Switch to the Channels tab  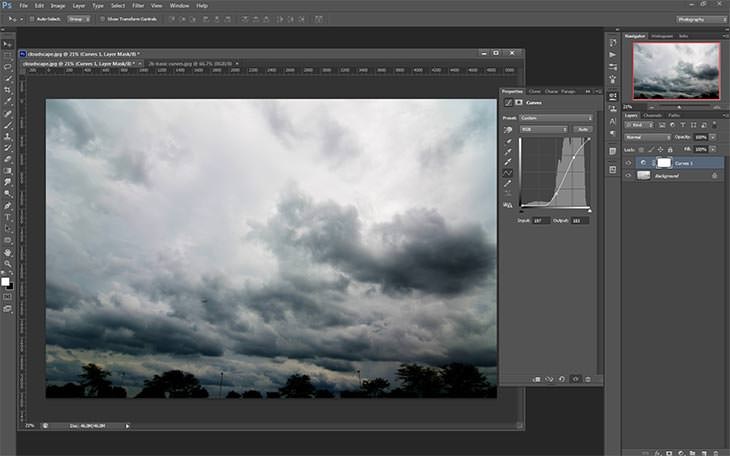pyautogui.click(x=652, y=116)
